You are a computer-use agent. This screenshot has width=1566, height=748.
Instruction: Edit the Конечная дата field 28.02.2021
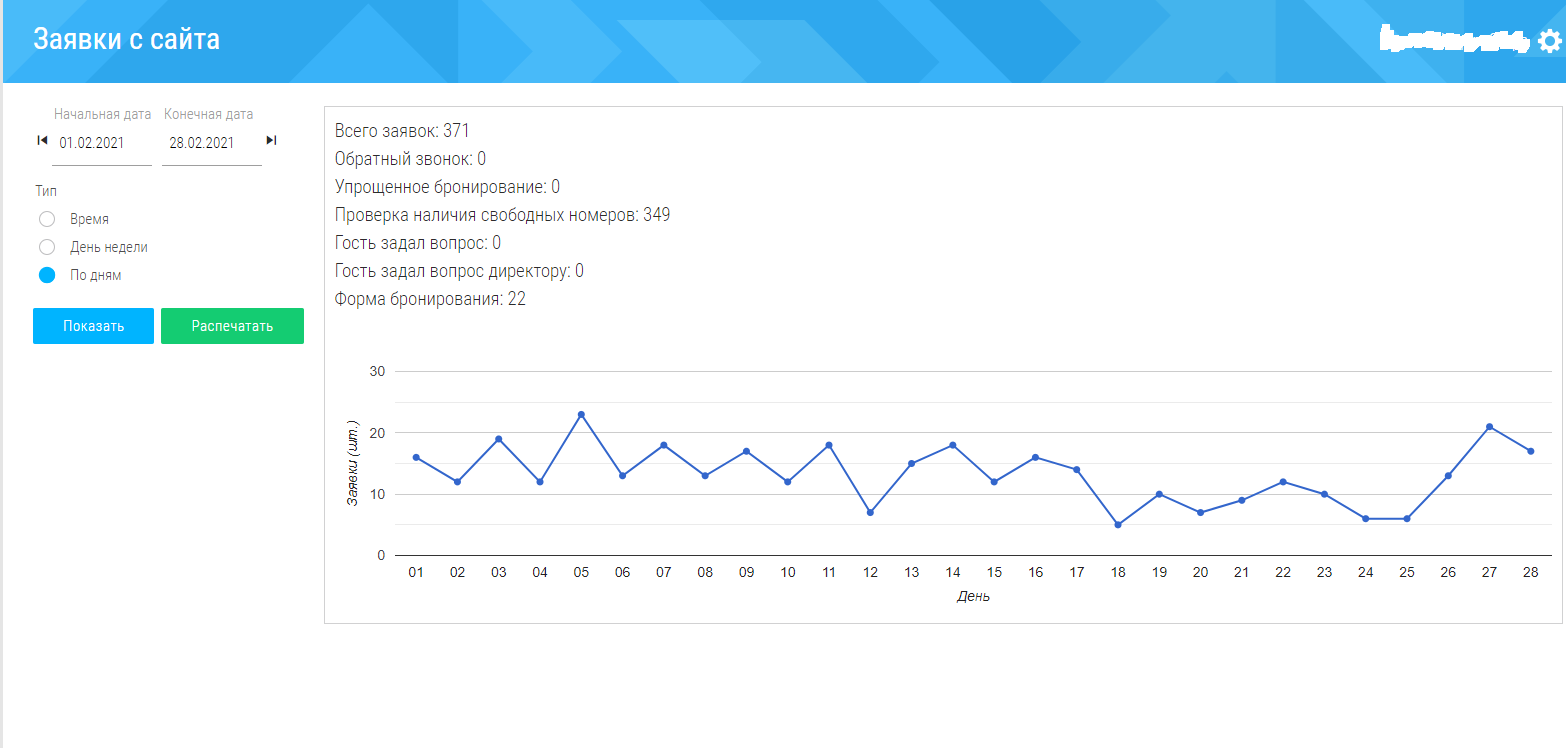pos(212,144)
